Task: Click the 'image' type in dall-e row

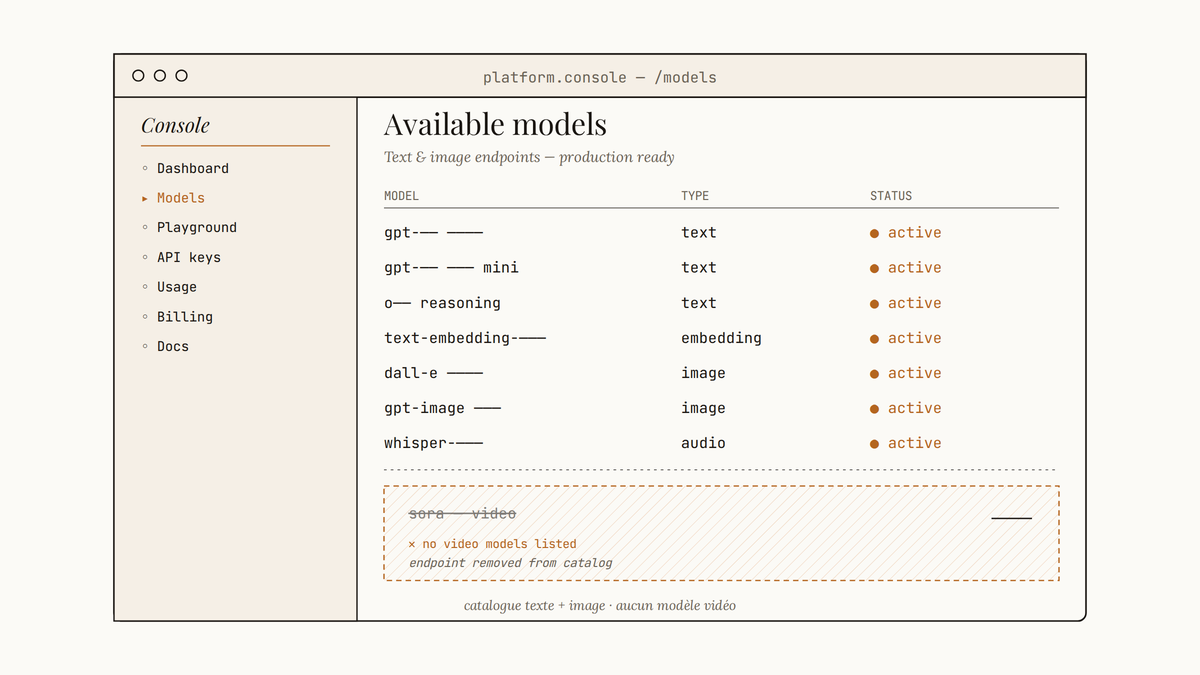Action: (x=703, y=373)
